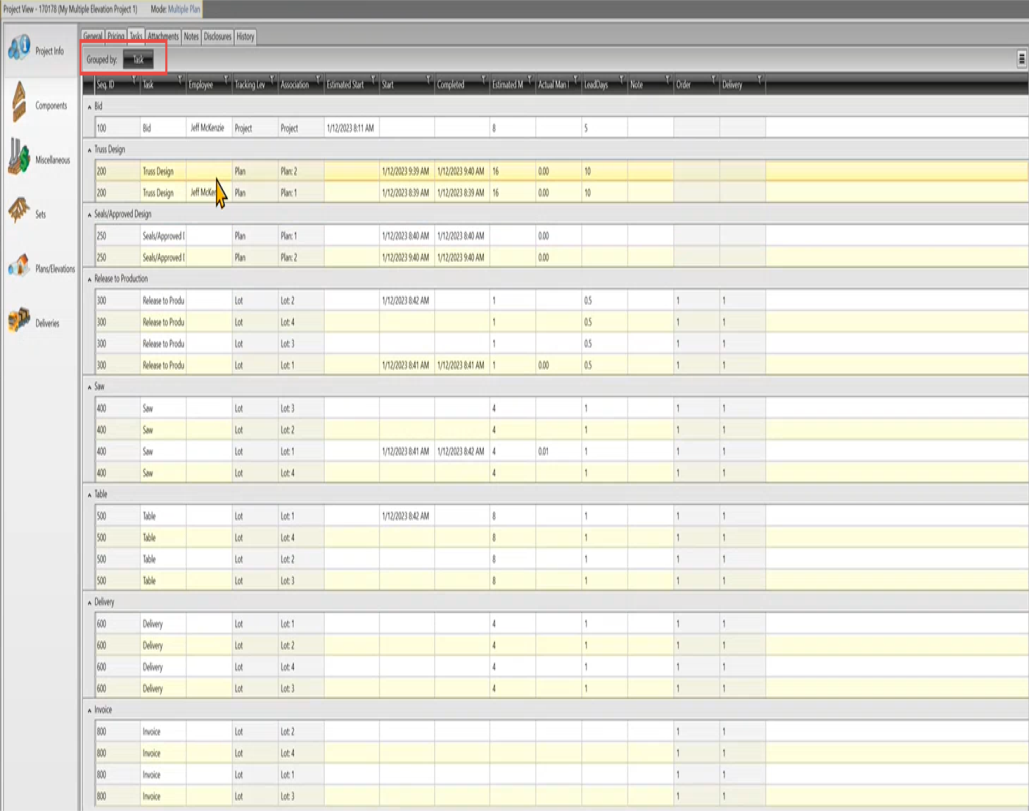Screen dimensions: 1029x811
Task: Collapse the Truss Design group
Action: point(90,150)
